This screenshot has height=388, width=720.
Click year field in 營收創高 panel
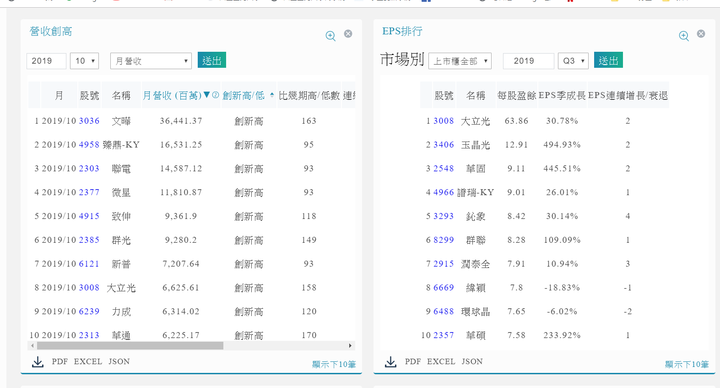point(46,61)
